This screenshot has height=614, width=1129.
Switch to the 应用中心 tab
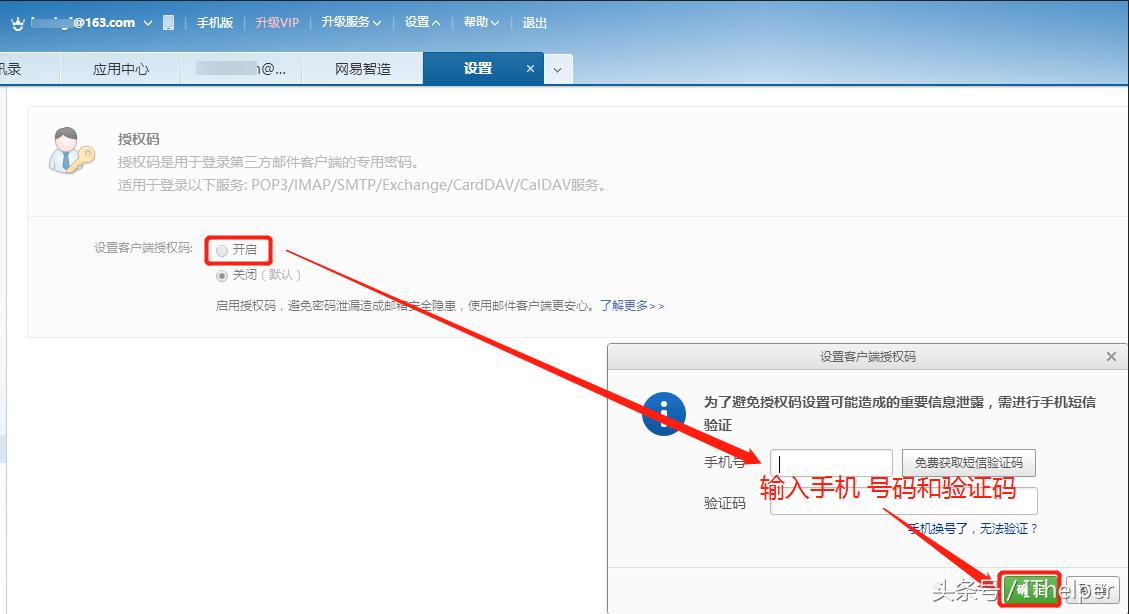[x=120, y=69]
